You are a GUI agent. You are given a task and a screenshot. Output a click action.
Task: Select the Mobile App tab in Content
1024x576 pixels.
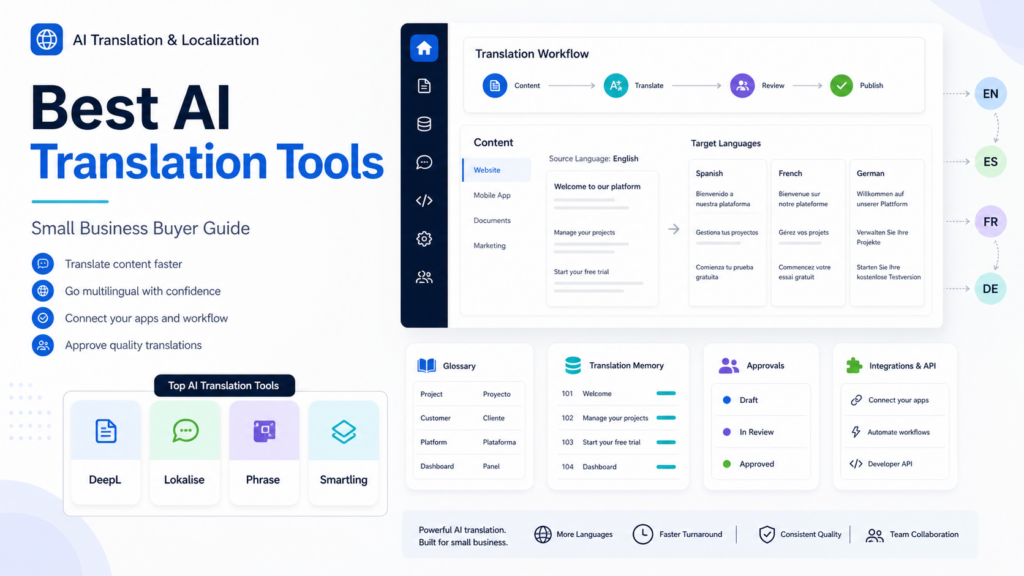point(492,195)
